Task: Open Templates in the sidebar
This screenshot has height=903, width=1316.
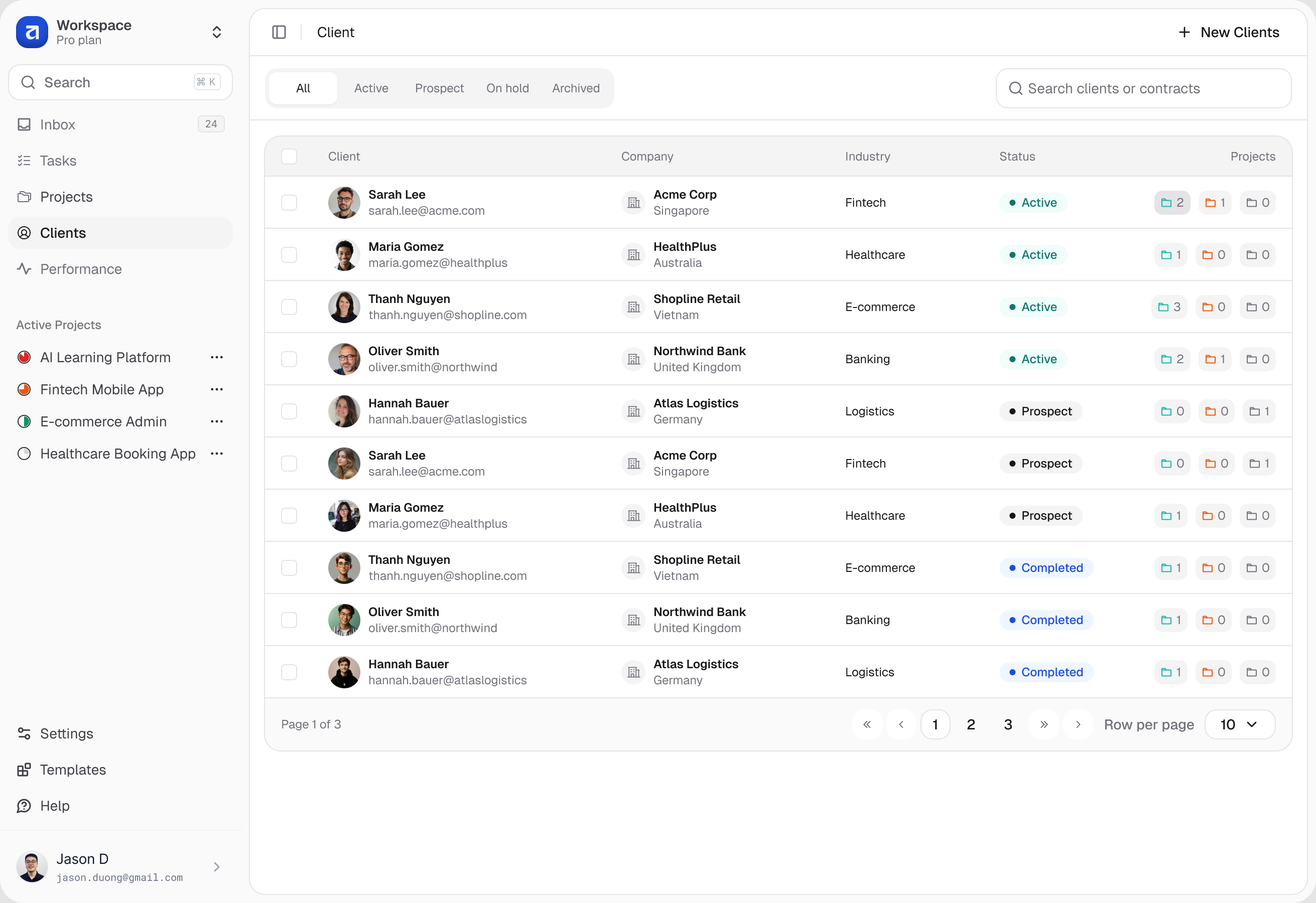Action: pyautogui.click(x=120, y=770)
